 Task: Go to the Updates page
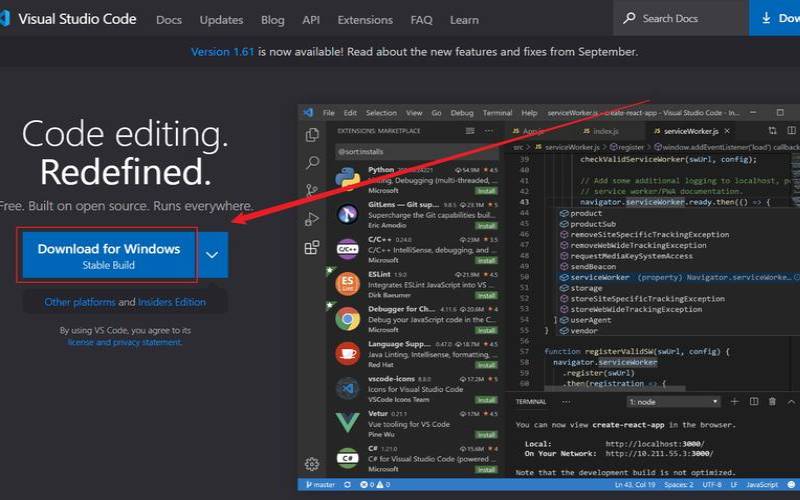221,20
